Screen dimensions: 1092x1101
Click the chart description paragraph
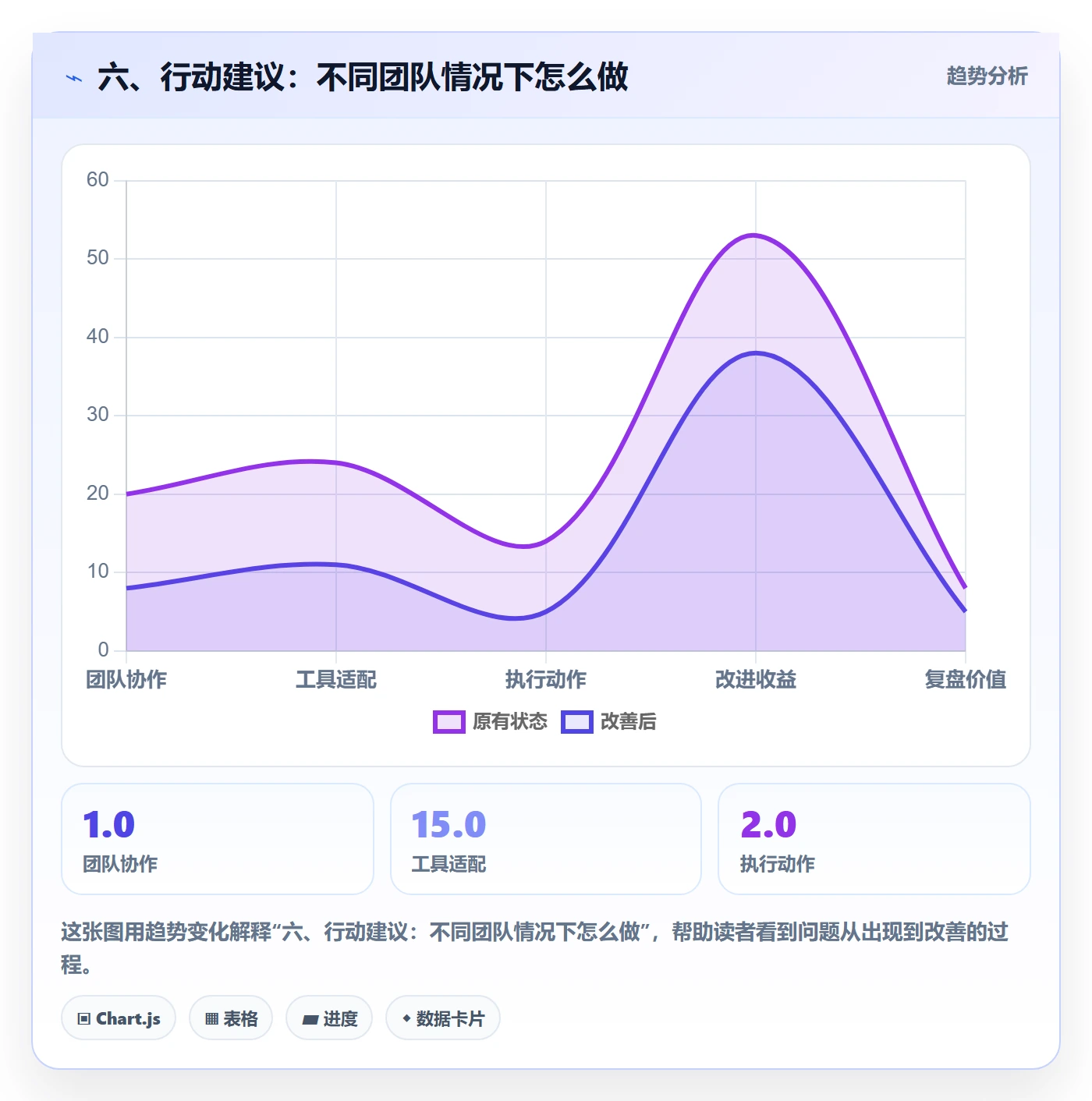click(535, 948)
